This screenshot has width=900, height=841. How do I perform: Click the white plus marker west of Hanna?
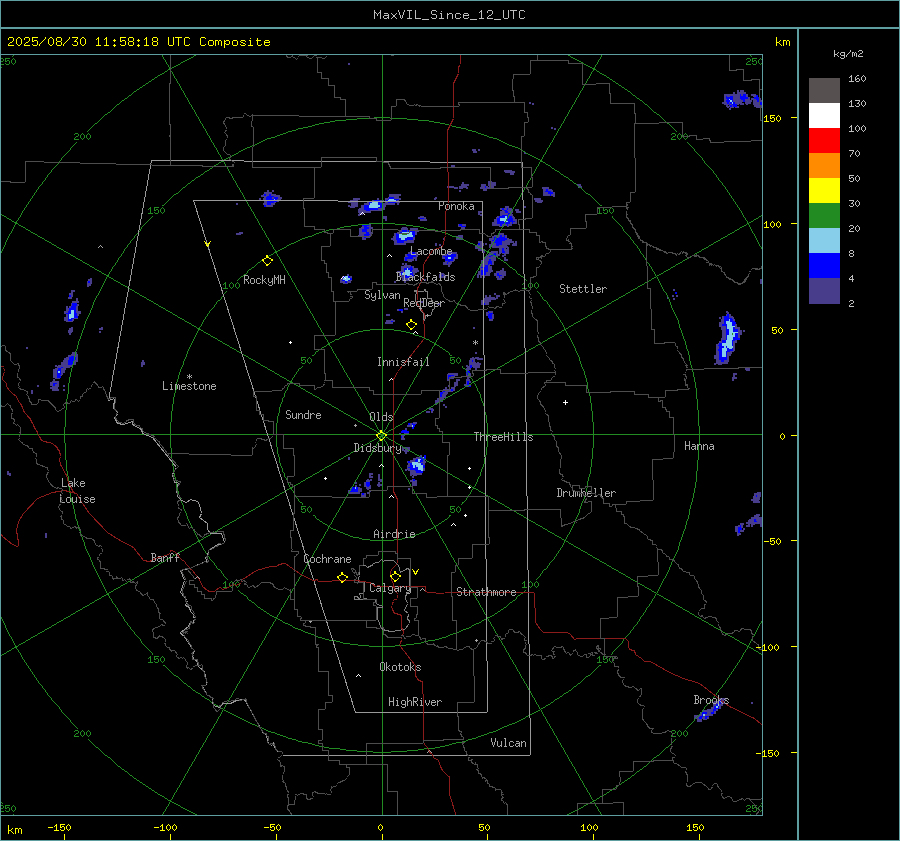565,402
